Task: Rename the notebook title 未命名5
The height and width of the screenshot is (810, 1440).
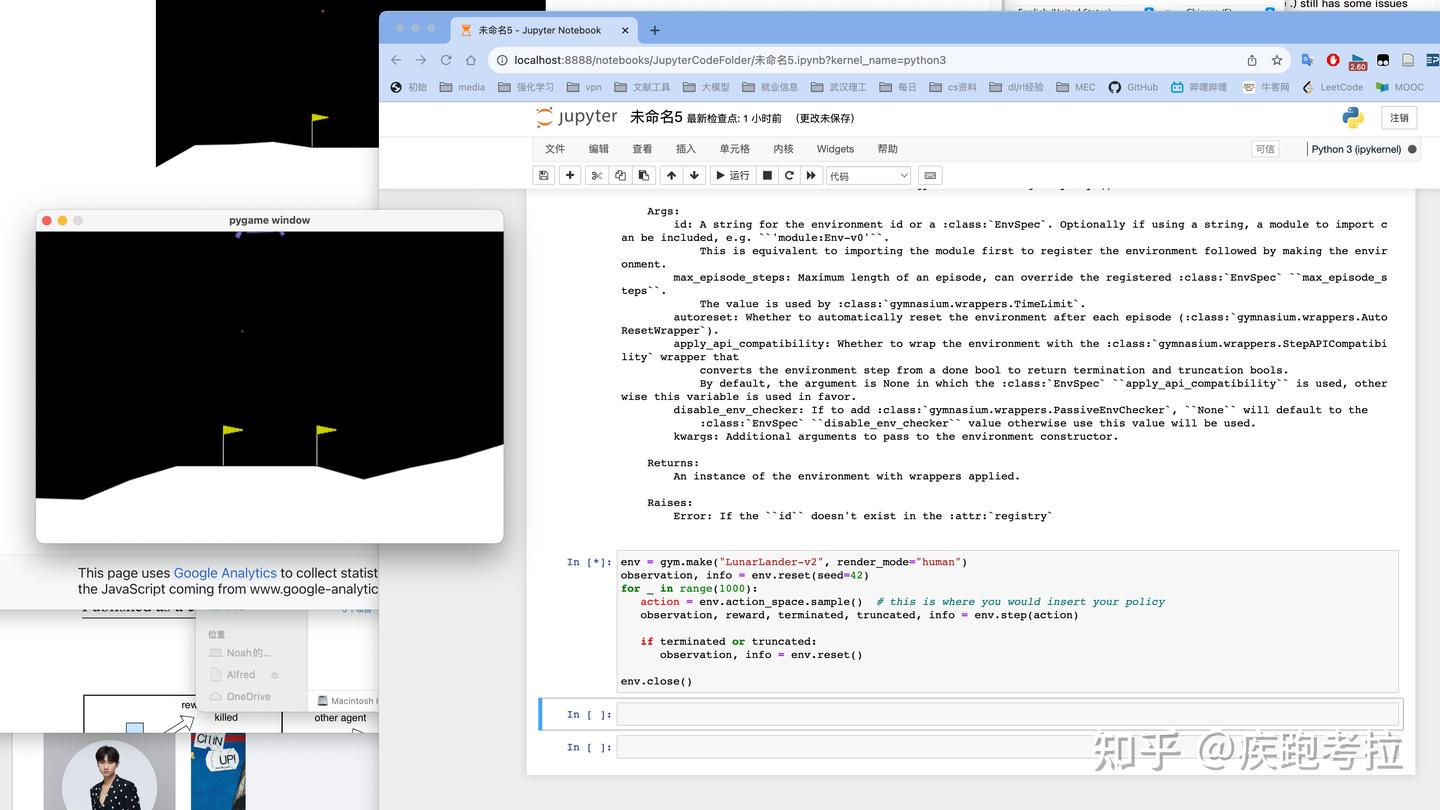Action: 656,117
